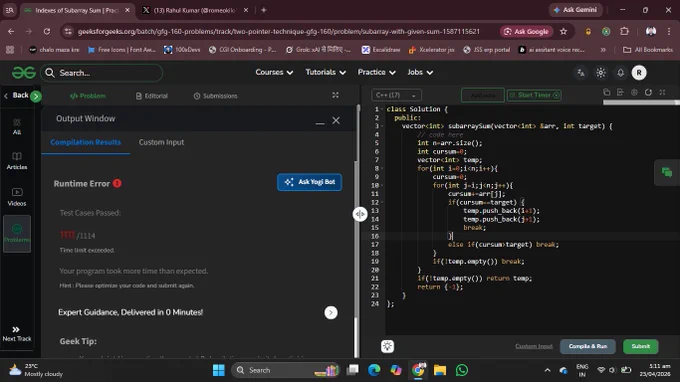This screenshot has width=680, height=382.
Task: Submit the solution
Action: click(641, 346)
